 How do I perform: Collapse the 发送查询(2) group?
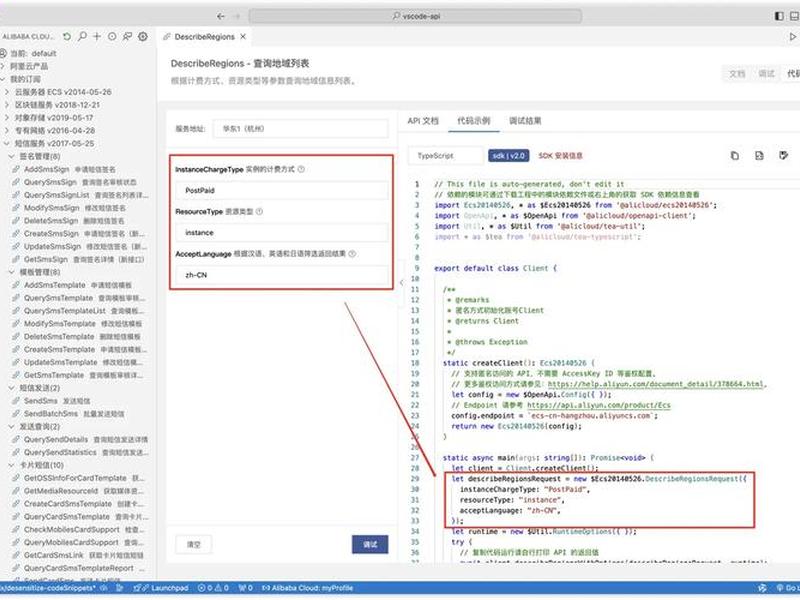click(x=12, y=427)
